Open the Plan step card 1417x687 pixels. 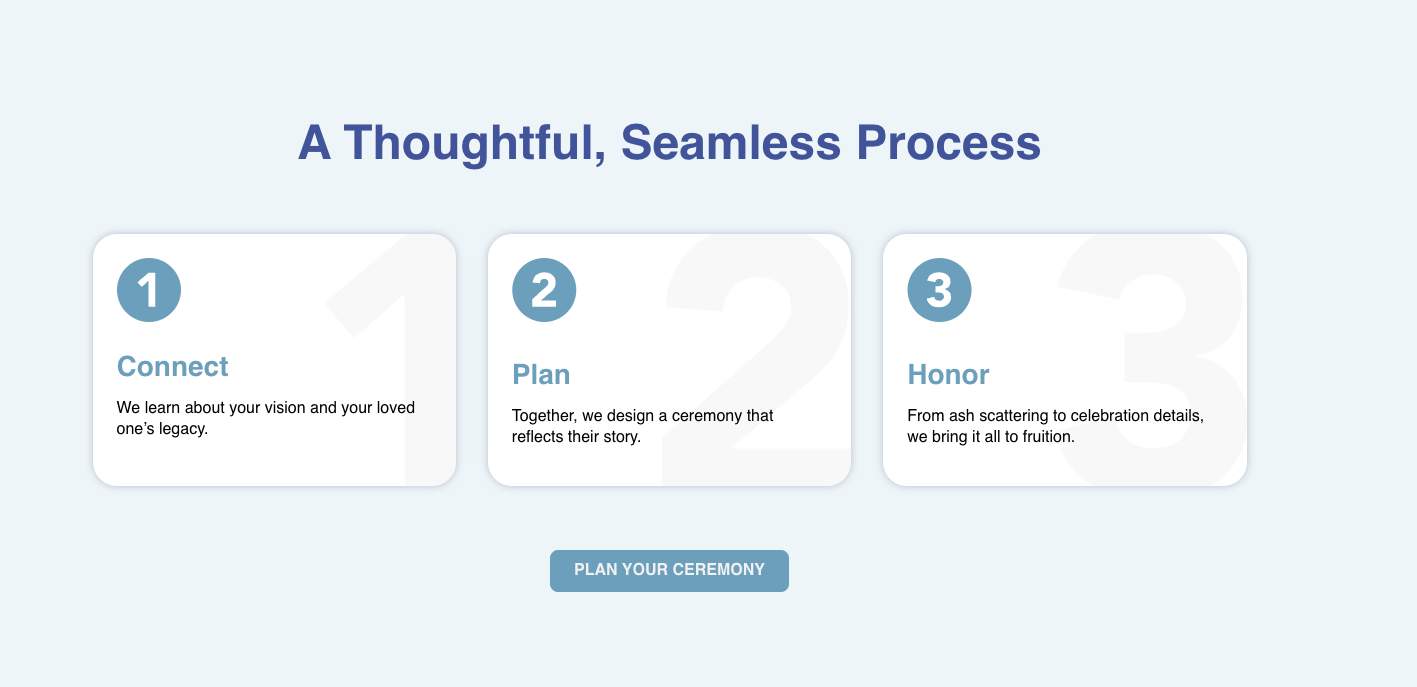(x=669, y=360)
